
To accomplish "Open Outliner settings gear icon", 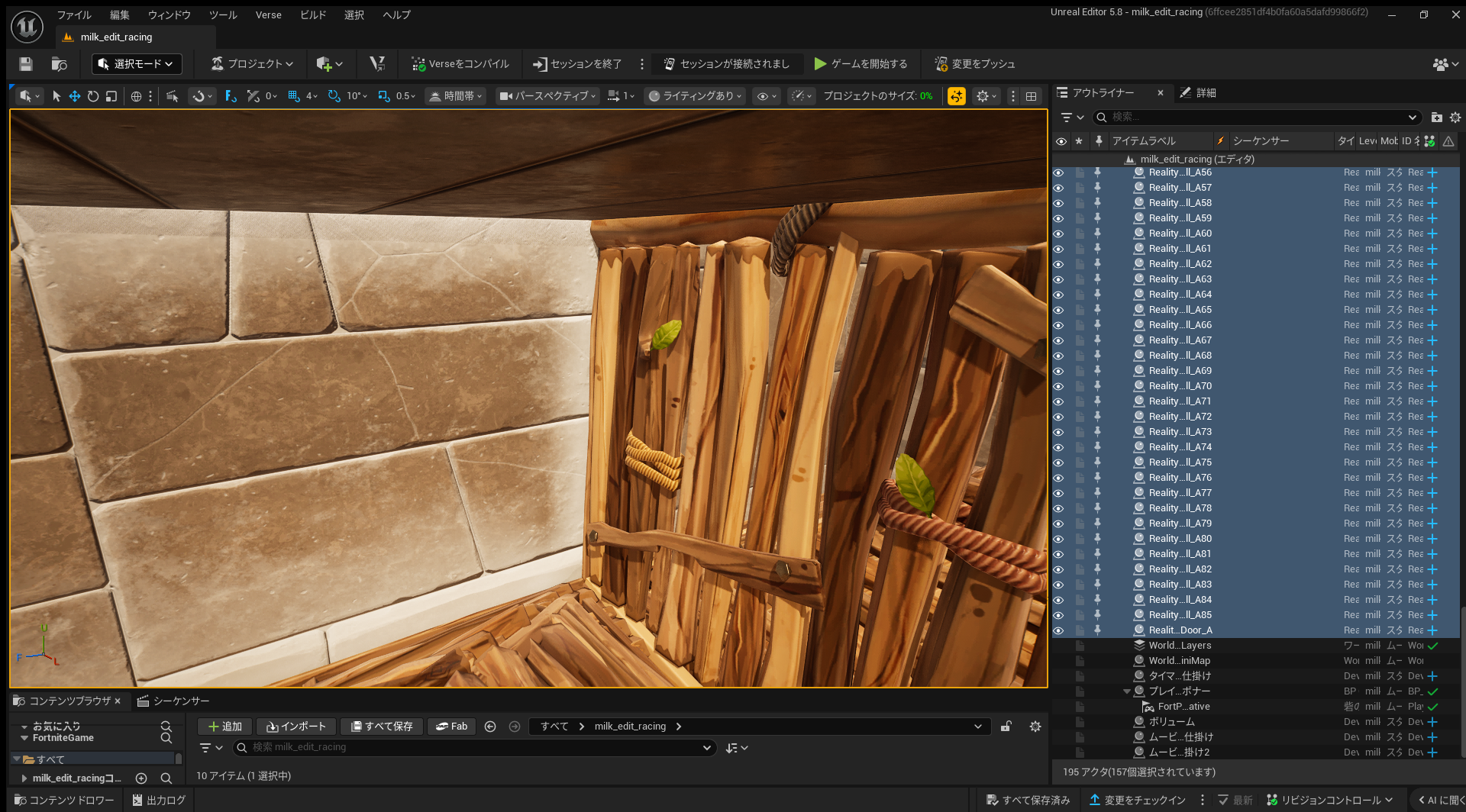I will (x=1455, y=117).
